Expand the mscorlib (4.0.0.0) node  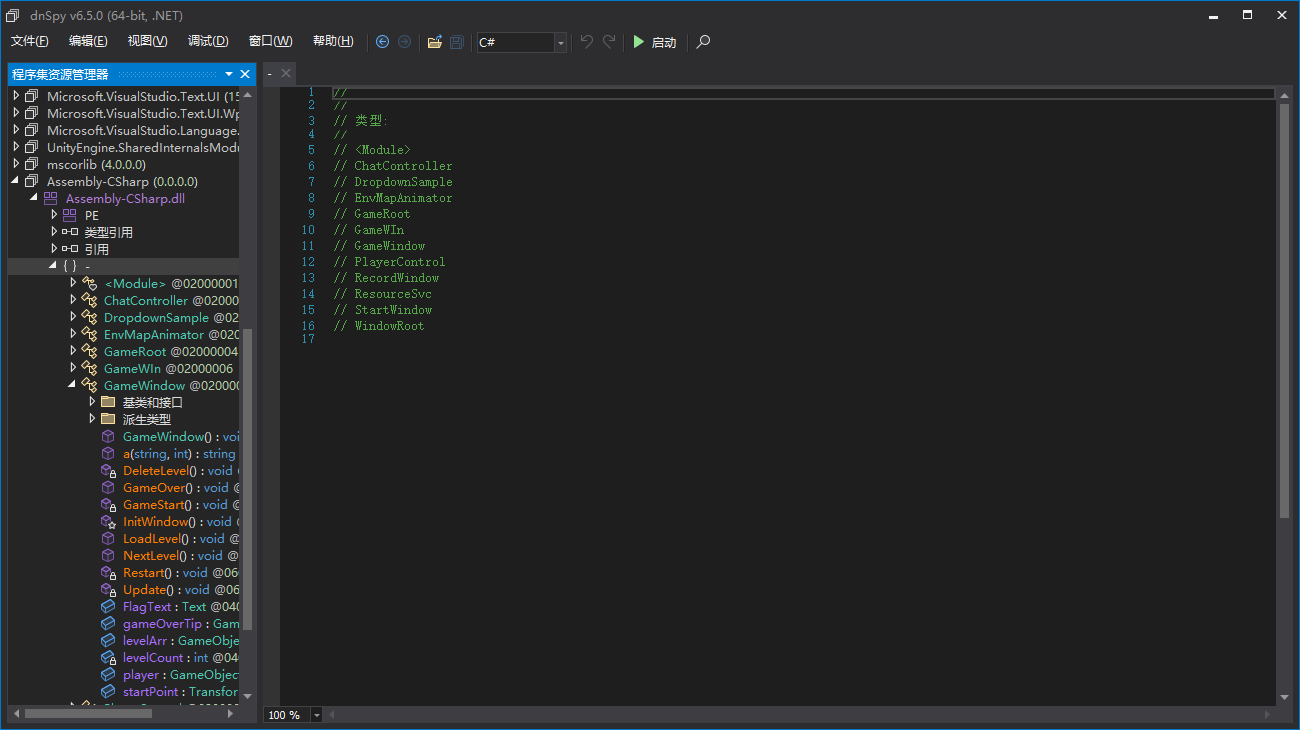click(16, 164)
